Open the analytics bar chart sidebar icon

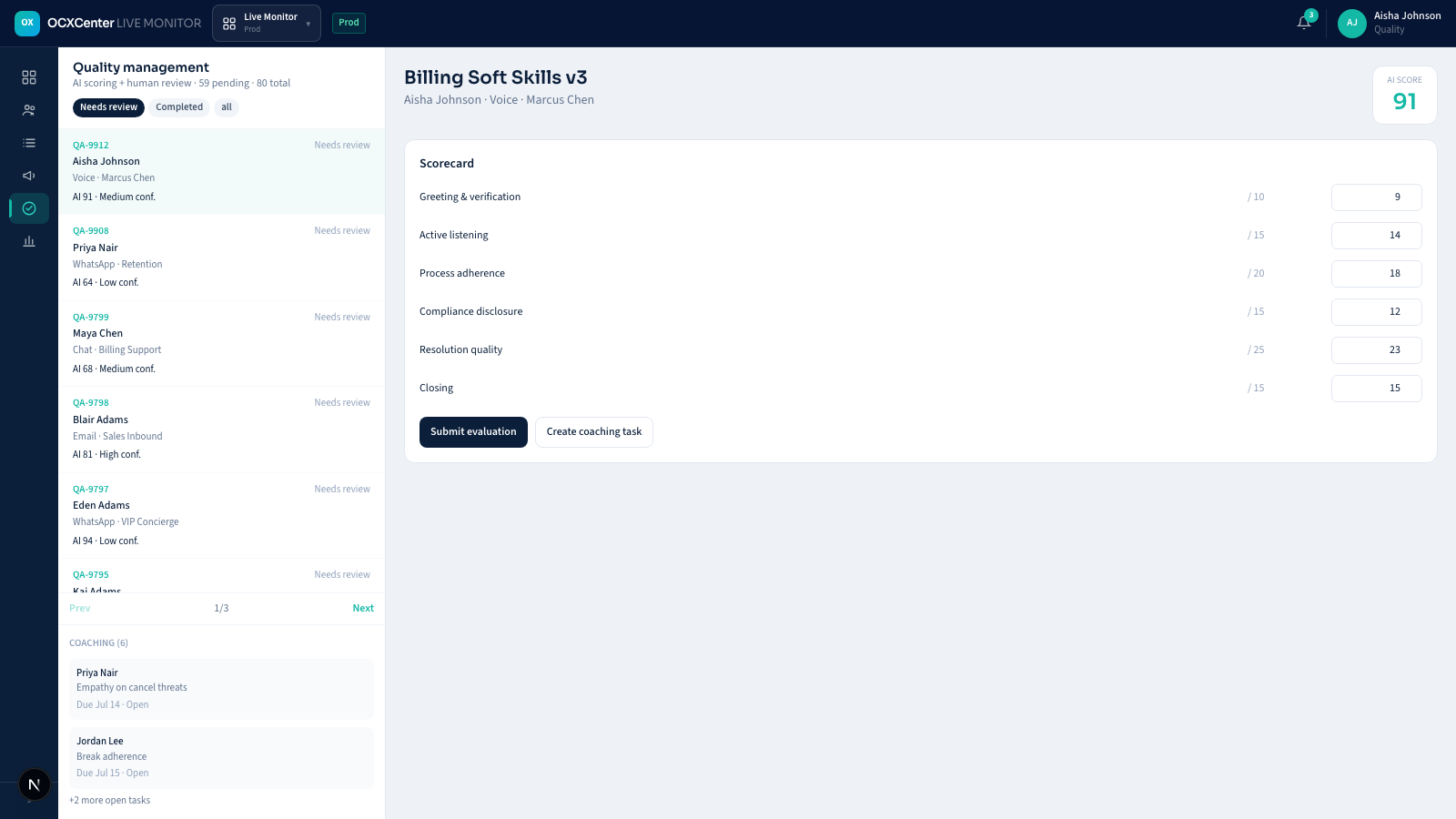pos(29,241)
